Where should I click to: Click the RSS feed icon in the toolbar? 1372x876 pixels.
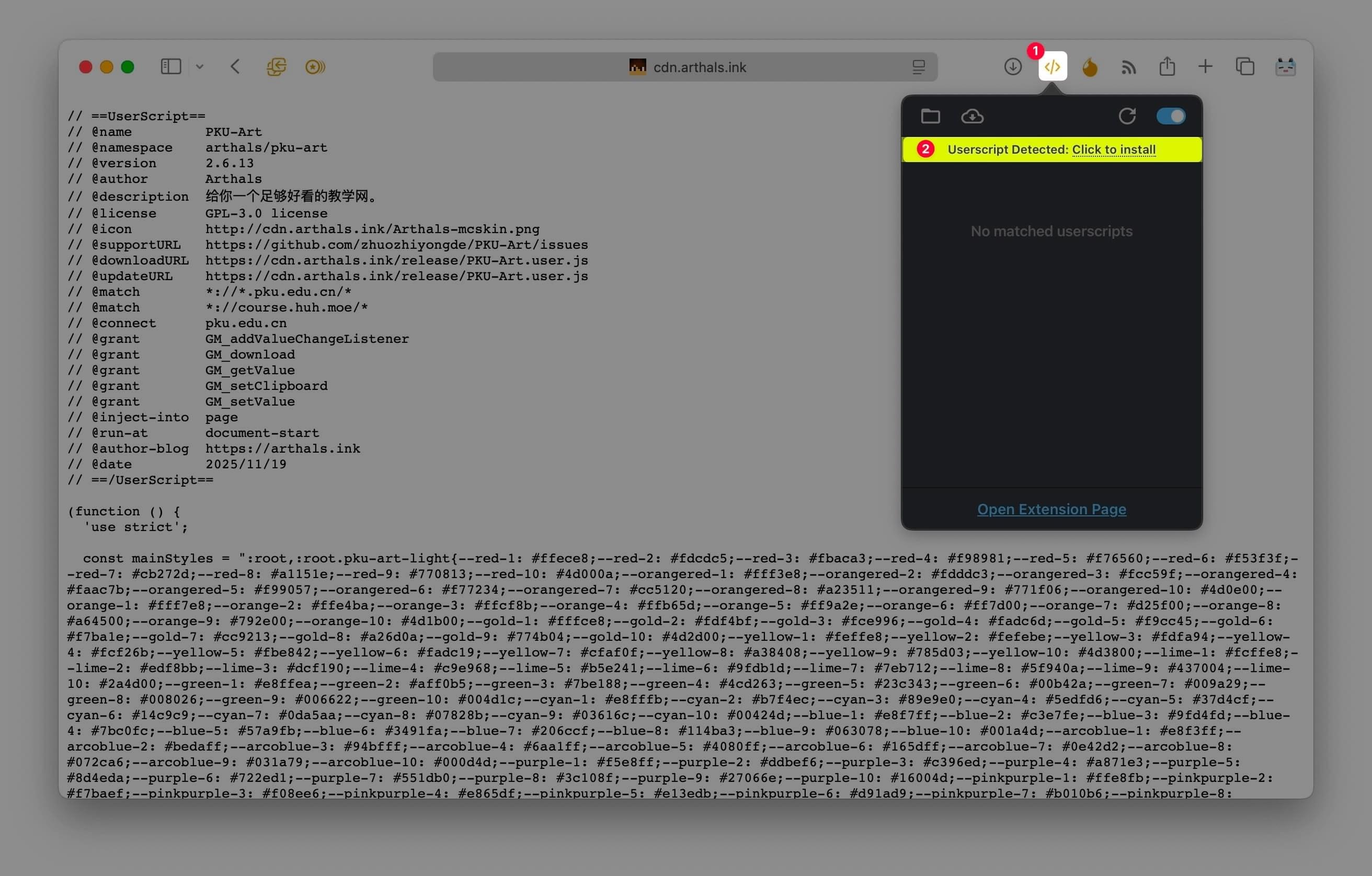1129,66
